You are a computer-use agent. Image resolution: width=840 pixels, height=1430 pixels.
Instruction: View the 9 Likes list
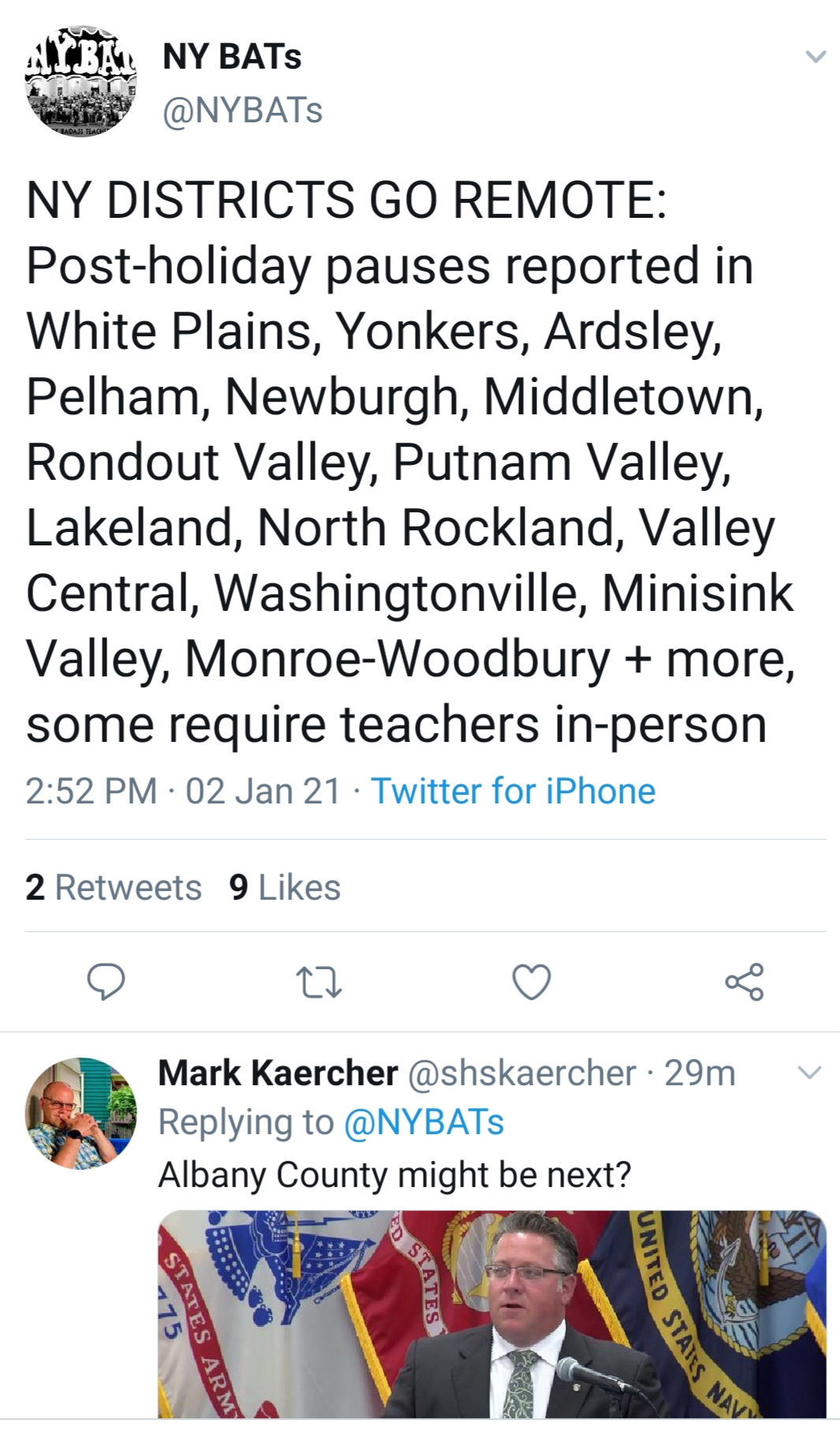click(x=284, y=887)
